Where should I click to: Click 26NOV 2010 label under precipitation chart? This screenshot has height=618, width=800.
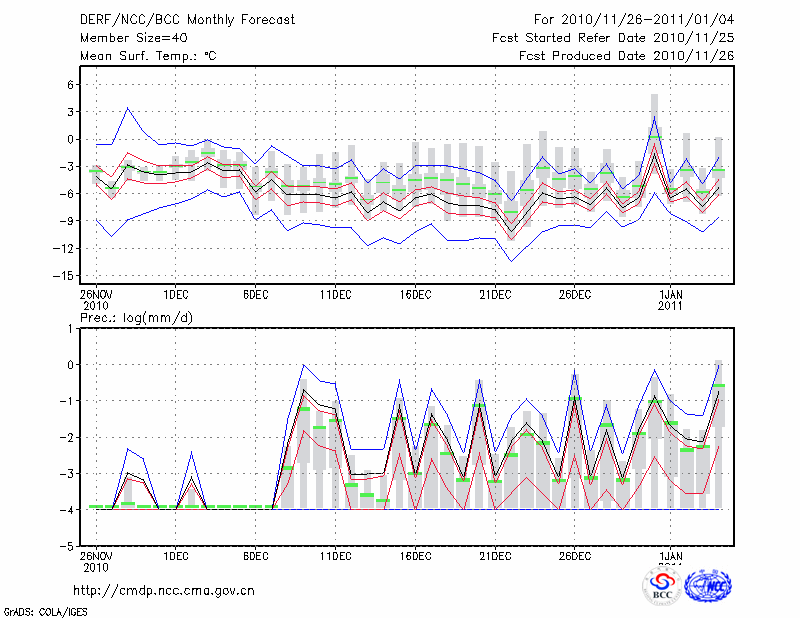96,561
